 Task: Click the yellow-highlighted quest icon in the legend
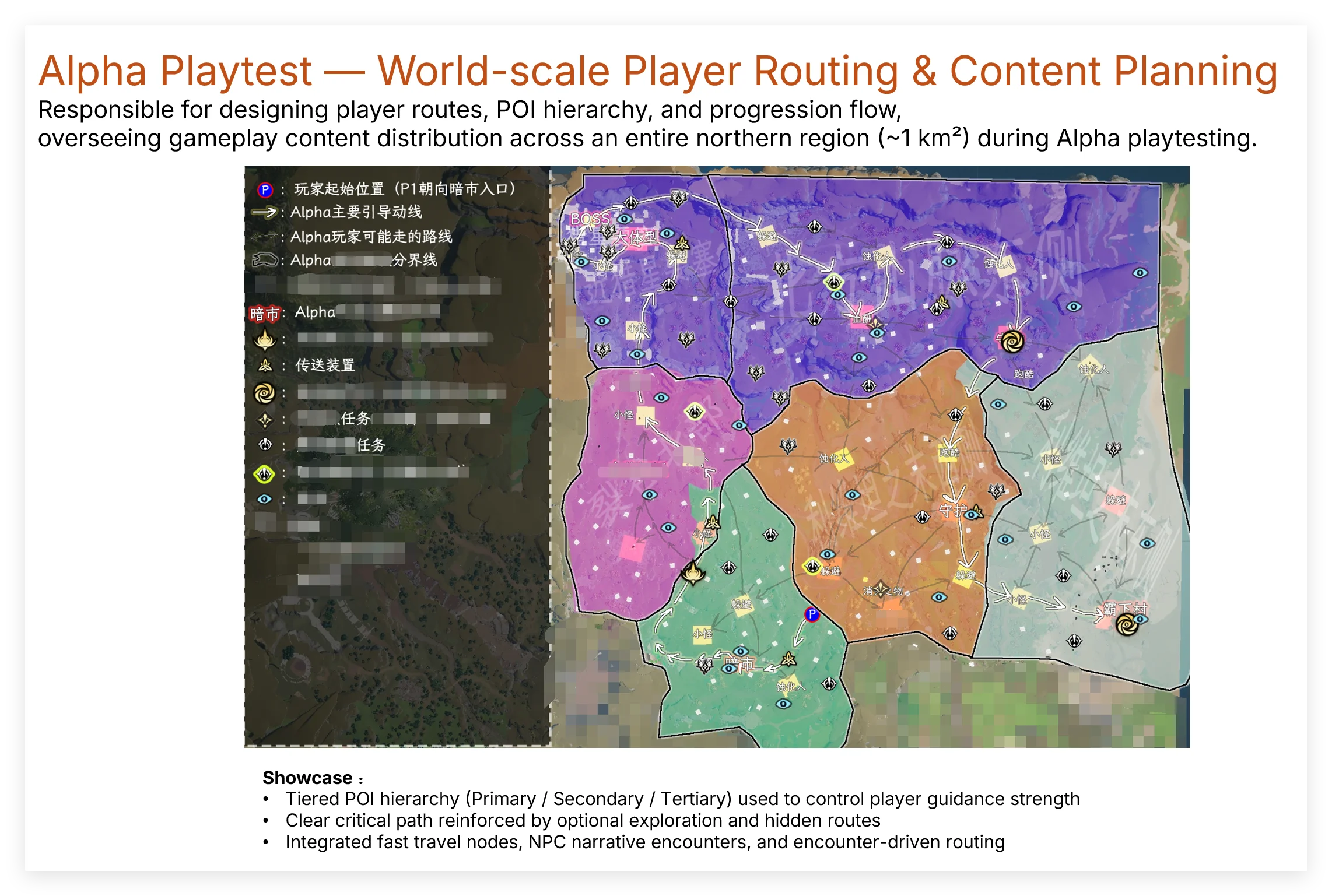tap(264, 474)
